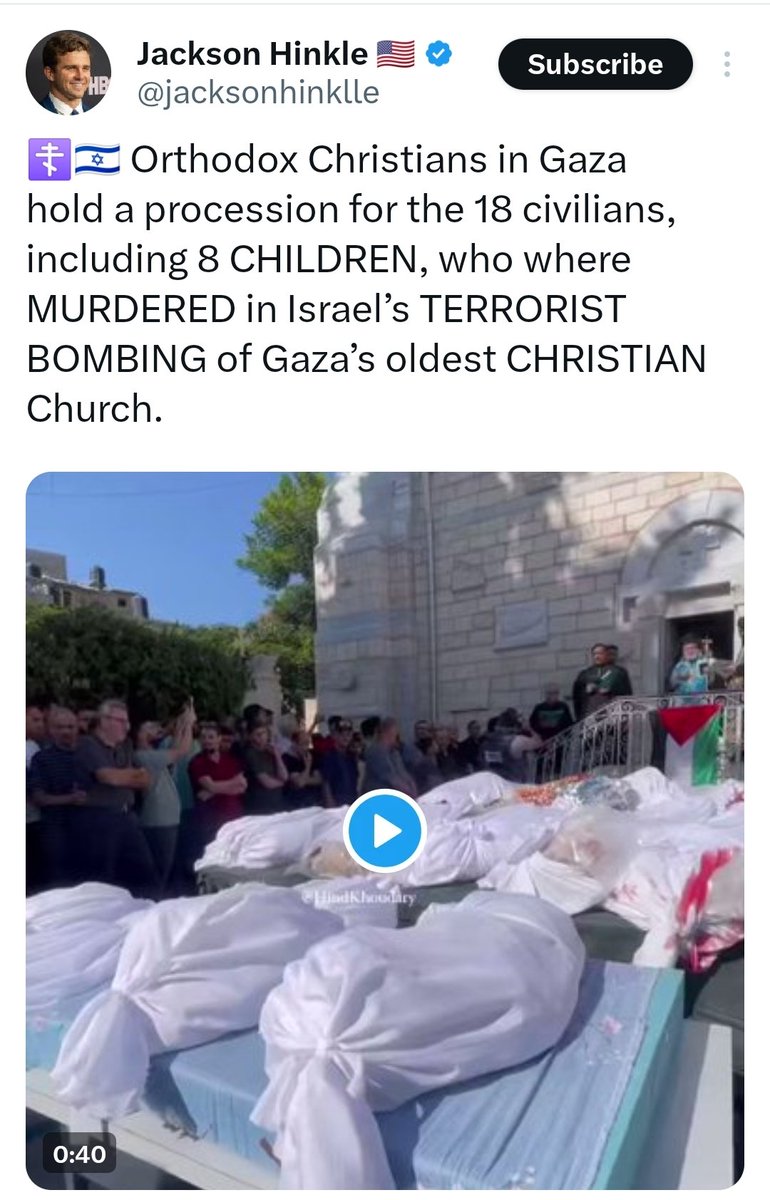Viewport: 770px width, 1200px height.
Task: Play the video with the blue play button
Action: click(x=385, y=831)
